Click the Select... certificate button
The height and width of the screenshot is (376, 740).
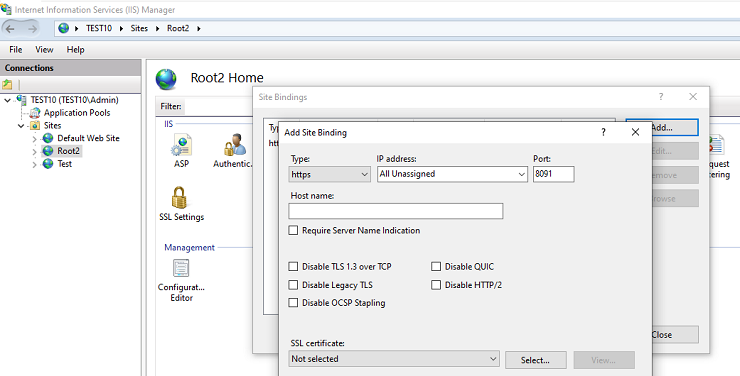tap(536, 360)
